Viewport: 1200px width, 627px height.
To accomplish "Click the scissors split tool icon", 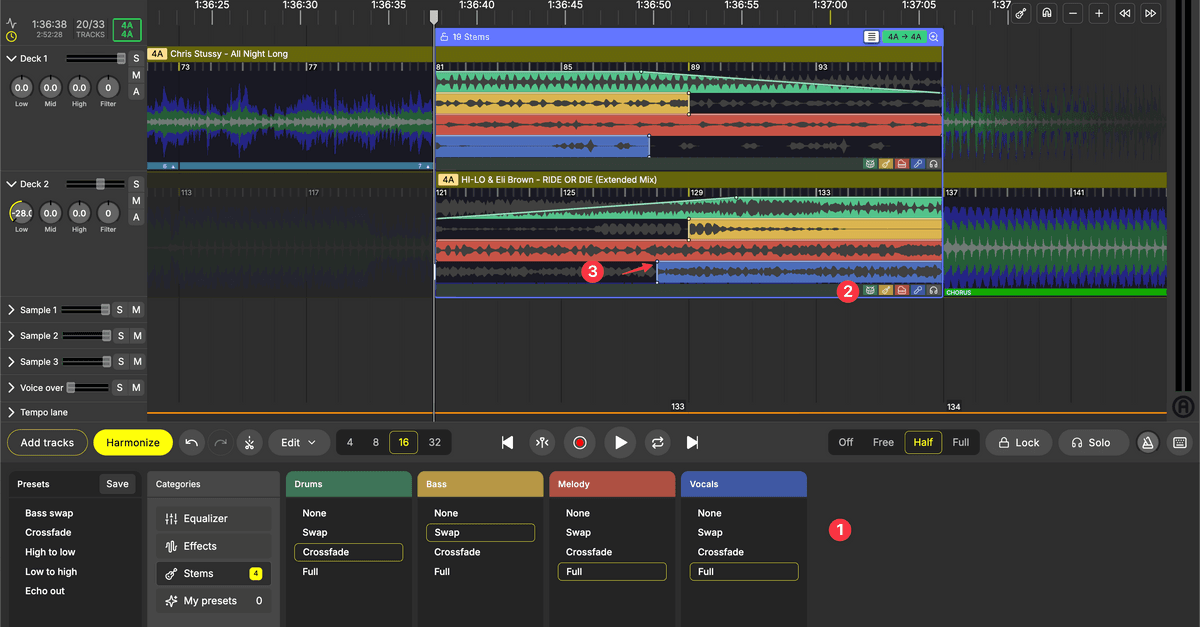I will click(x=250, y=442).
